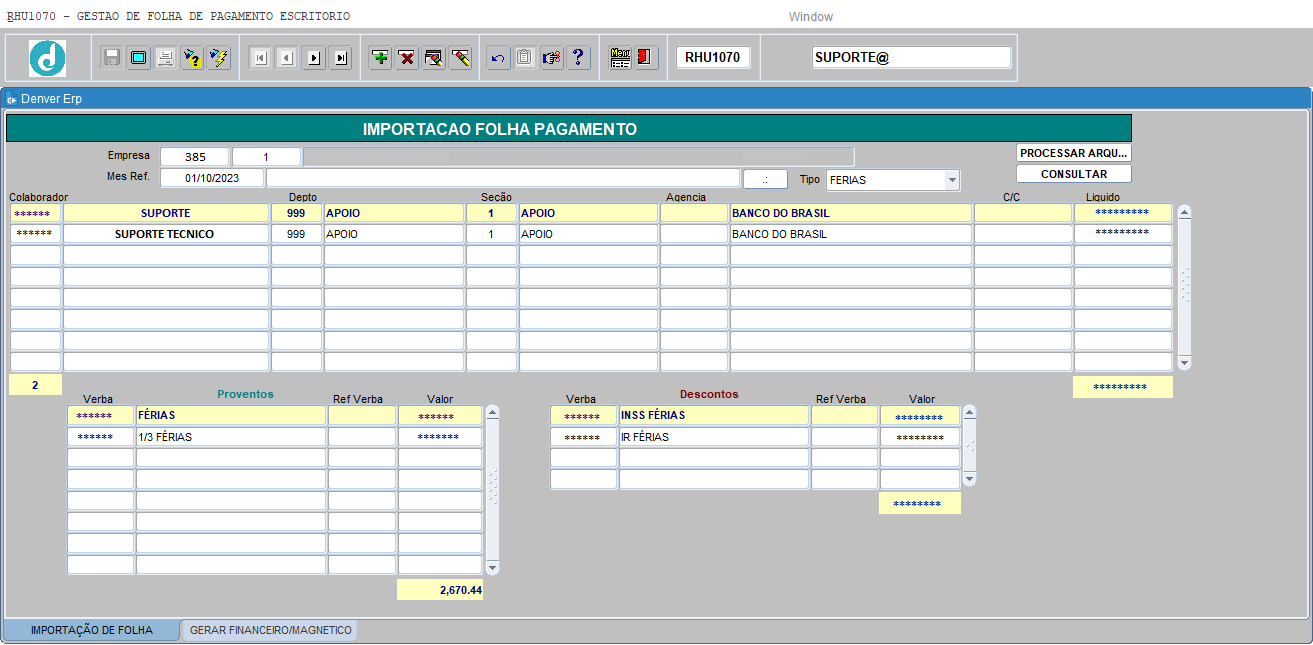
Task: Switch to GERAR FINANCEIRO/MAGNETICO tab
Action: (x=270, y=630)
